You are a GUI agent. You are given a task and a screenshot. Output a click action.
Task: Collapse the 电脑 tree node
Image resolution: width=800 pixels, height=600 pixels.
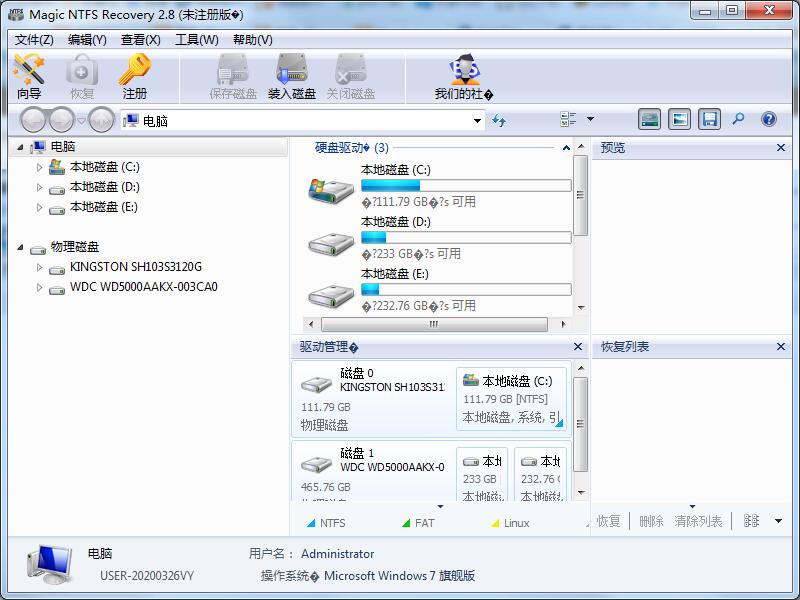pyautogui.click(x=20, y=147)
